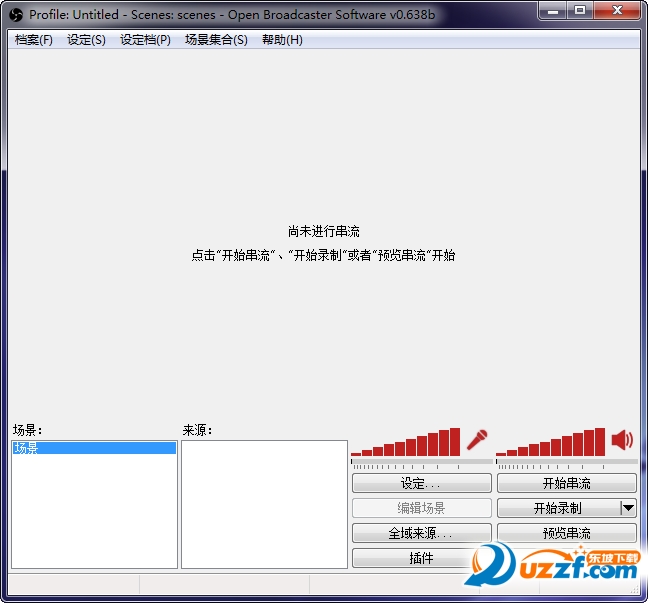Click the OBS logo in title bar
The image size is (648, 603).
coord(16,15)
